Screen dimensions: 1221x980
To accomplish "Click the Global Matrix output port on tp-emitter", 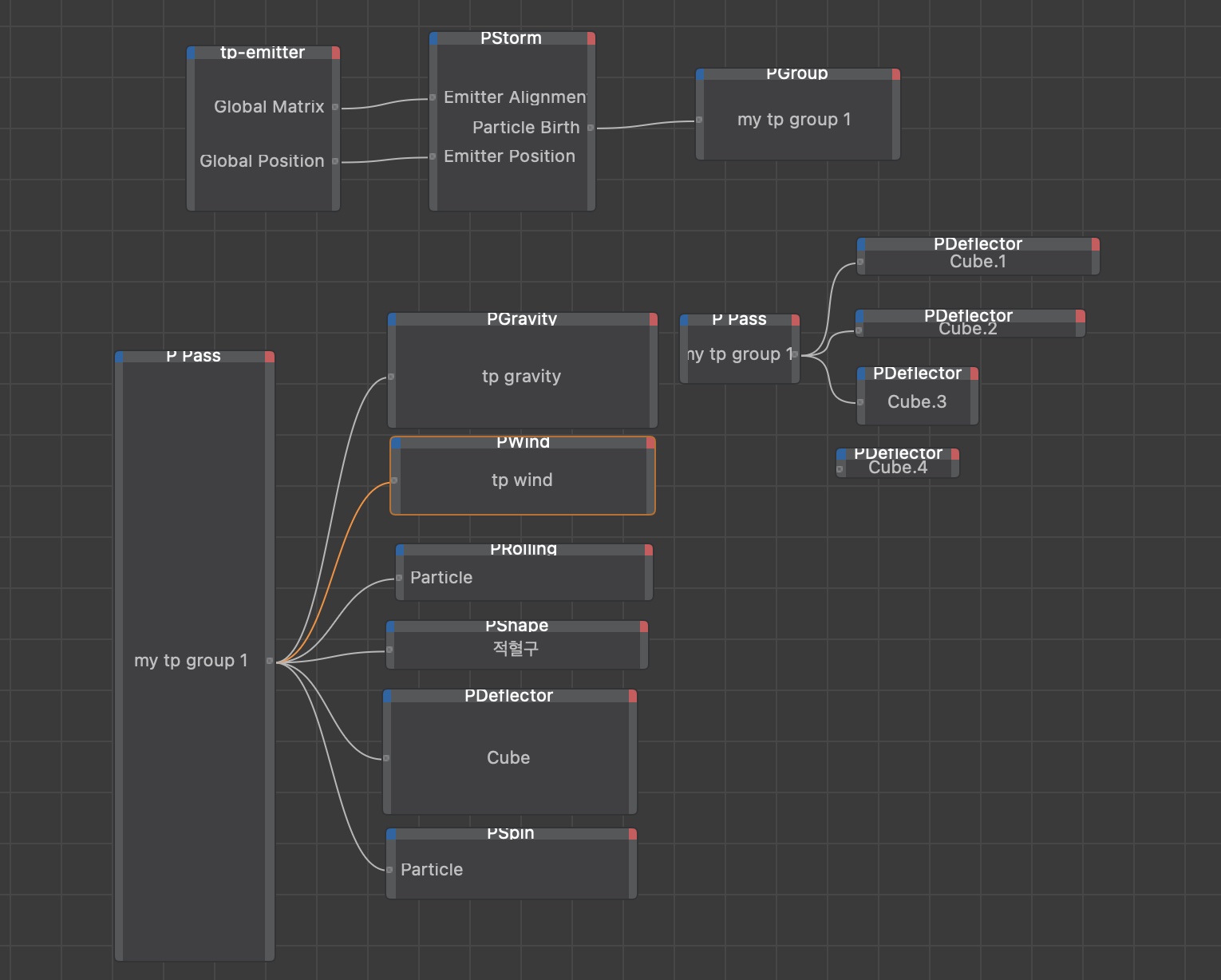I will 335,107.
